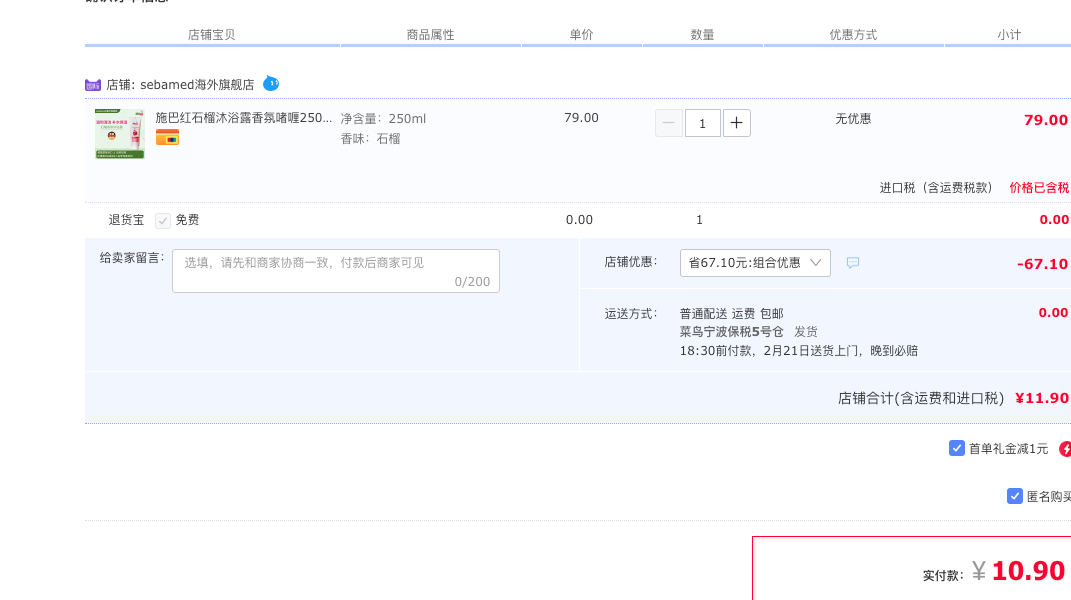Click the red 价格已含税 text

[1039, 188]
